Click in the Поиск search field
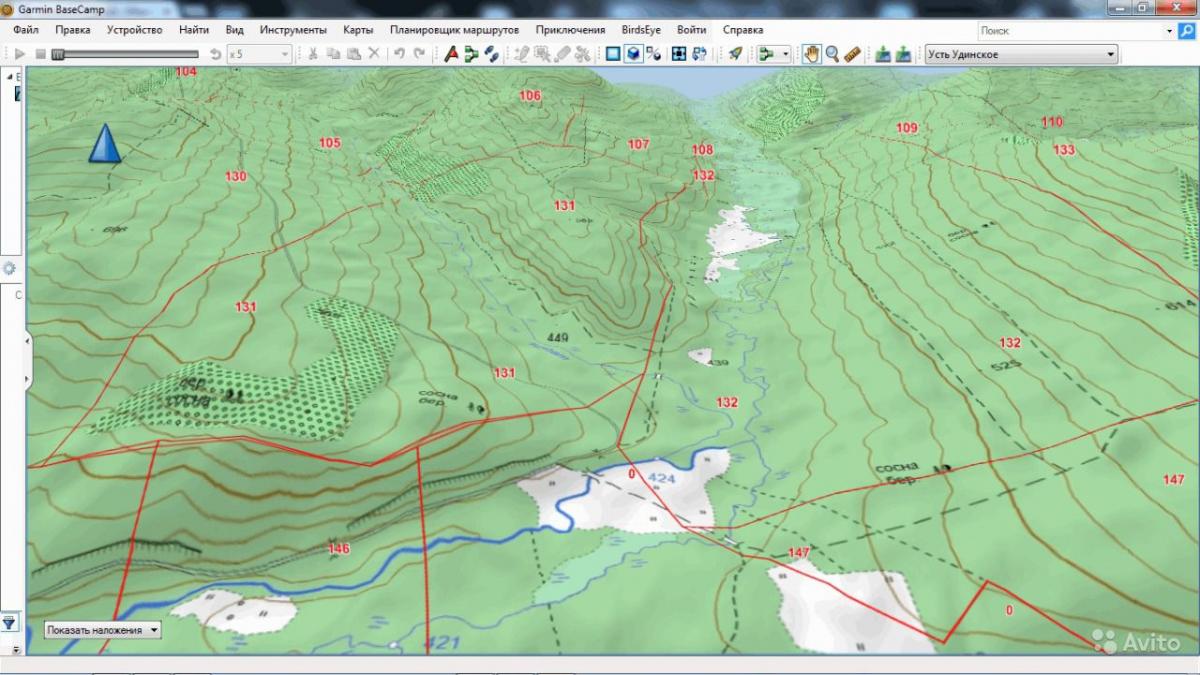 pos(1068,31)
